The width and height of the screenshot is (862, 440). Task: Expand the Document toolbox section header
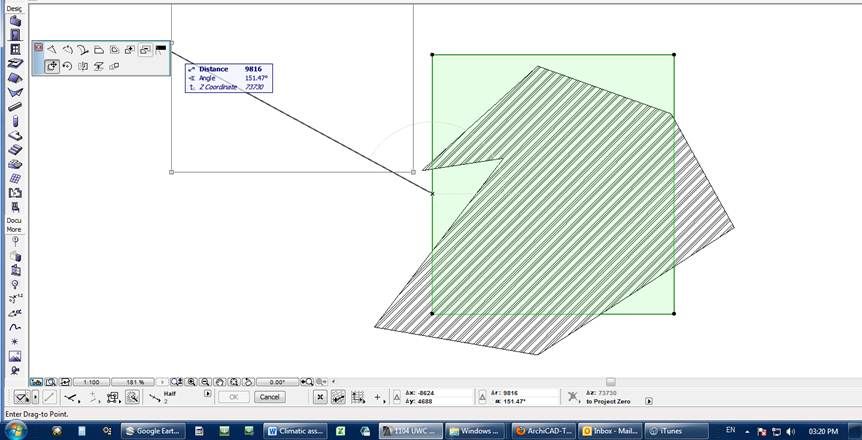point(14,221)
